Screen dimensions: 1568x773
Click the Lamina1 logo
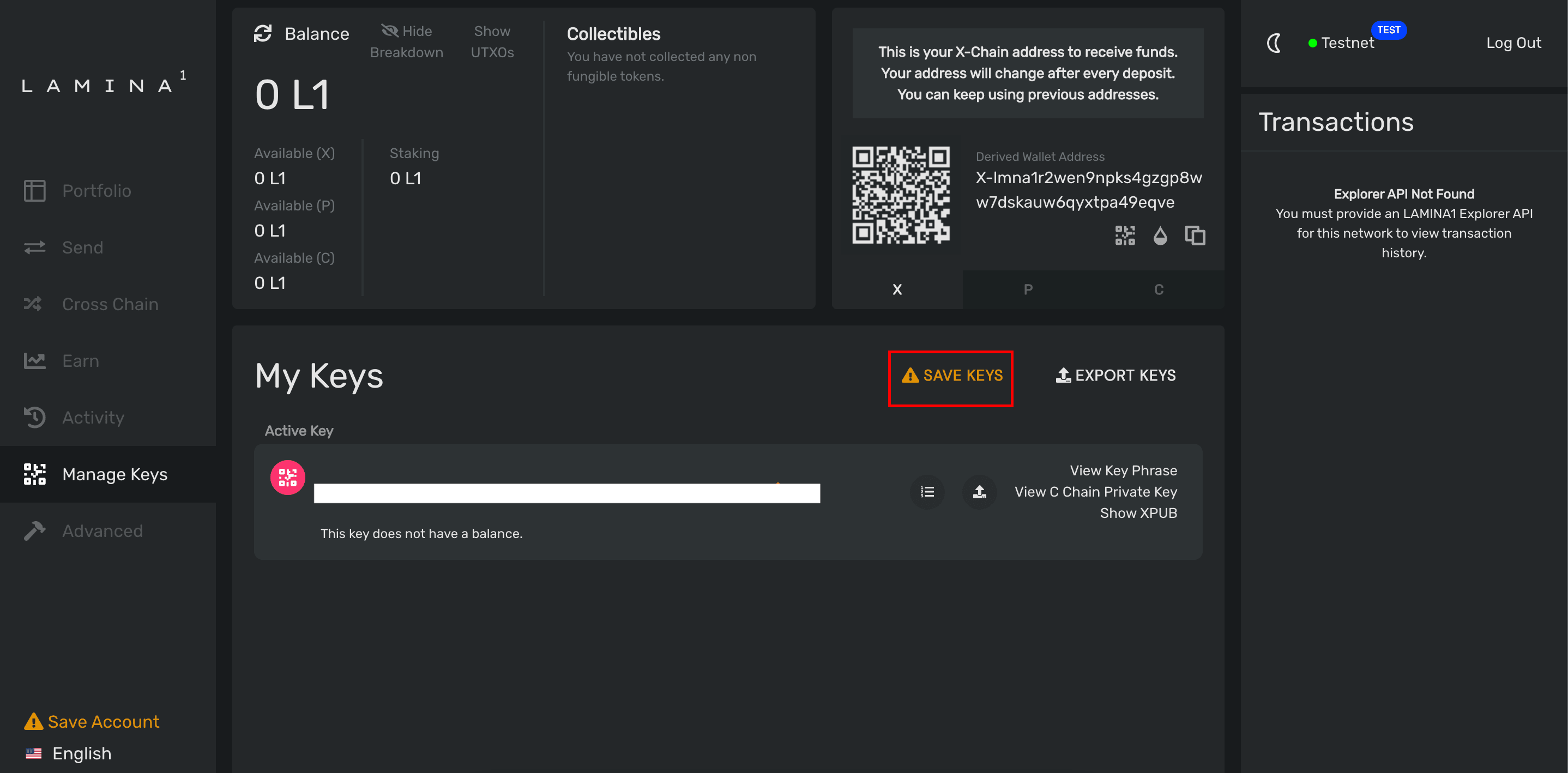click(x=104, y=83)
